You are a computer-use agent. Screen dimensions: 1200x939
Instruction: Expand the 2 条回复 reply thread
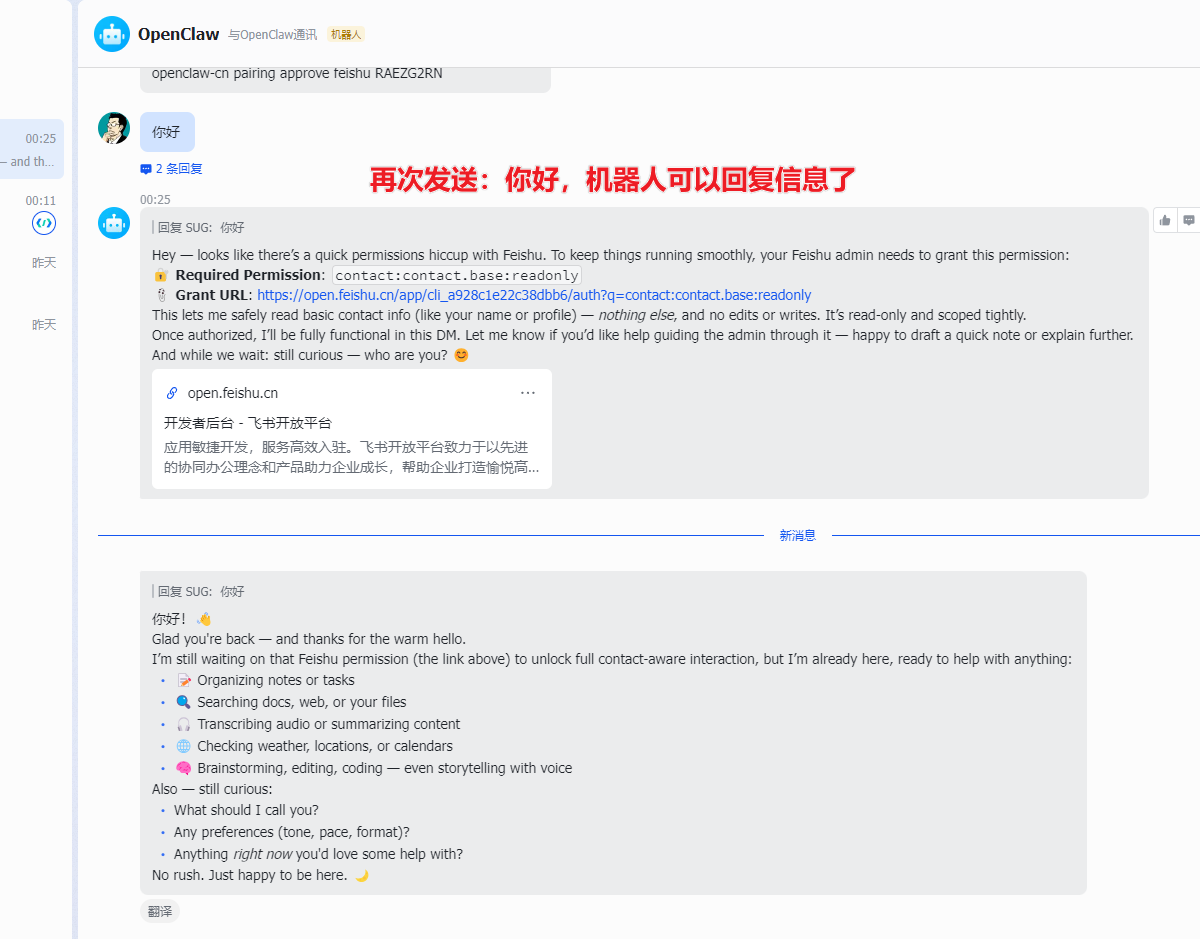pyautogui.click(x=171, y=169)
